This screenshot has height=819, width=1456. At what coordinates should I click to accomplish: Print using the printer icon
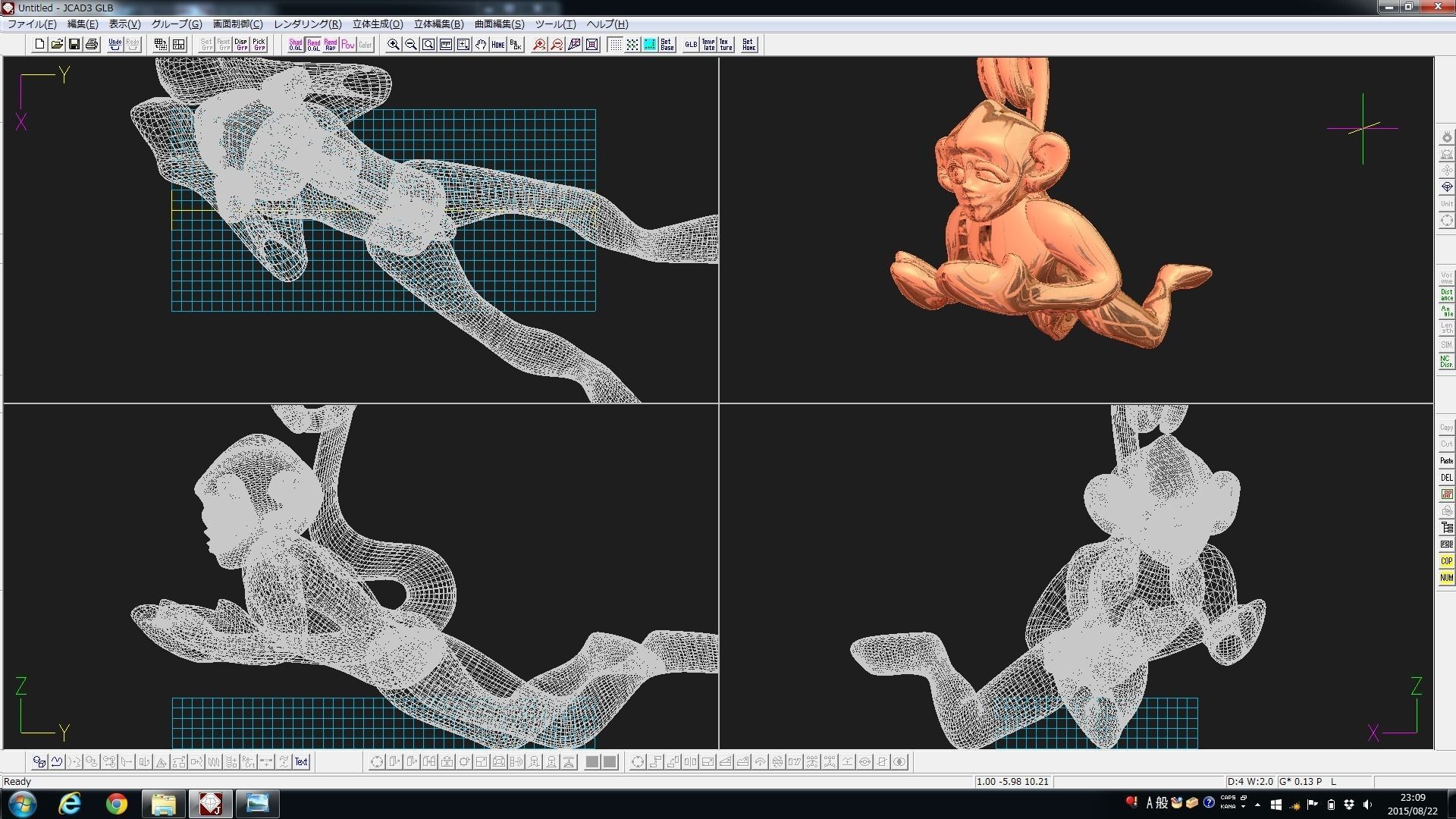(92, 45)
